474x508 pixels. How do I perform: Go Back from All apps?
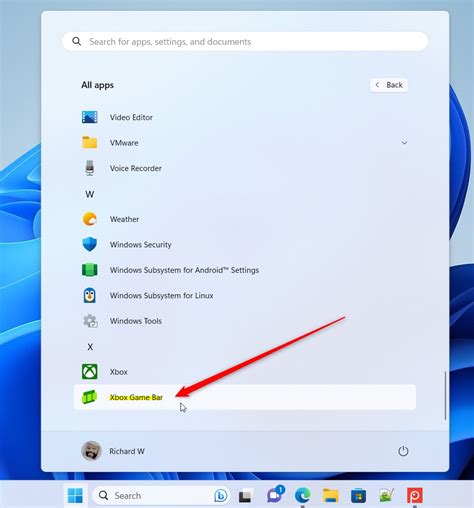(389, 85)
